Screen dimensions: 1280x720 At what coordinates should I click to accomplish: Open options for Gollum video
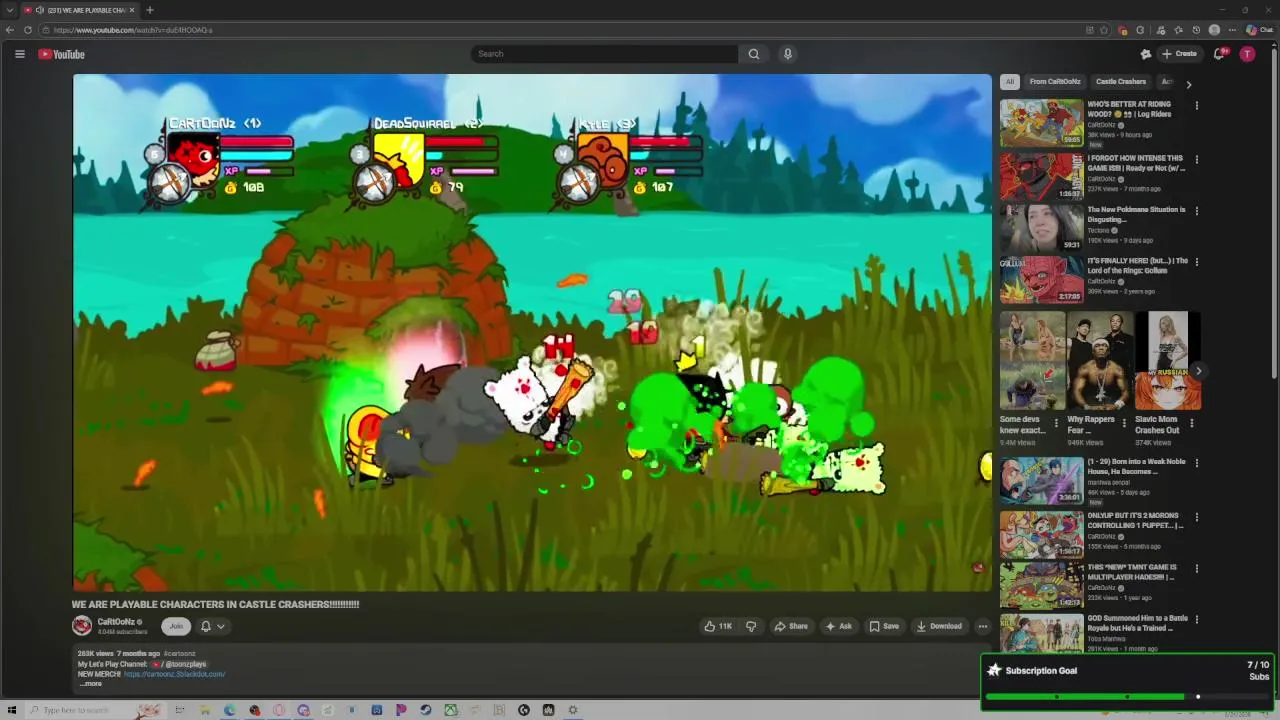click(x=1196, y=262)
